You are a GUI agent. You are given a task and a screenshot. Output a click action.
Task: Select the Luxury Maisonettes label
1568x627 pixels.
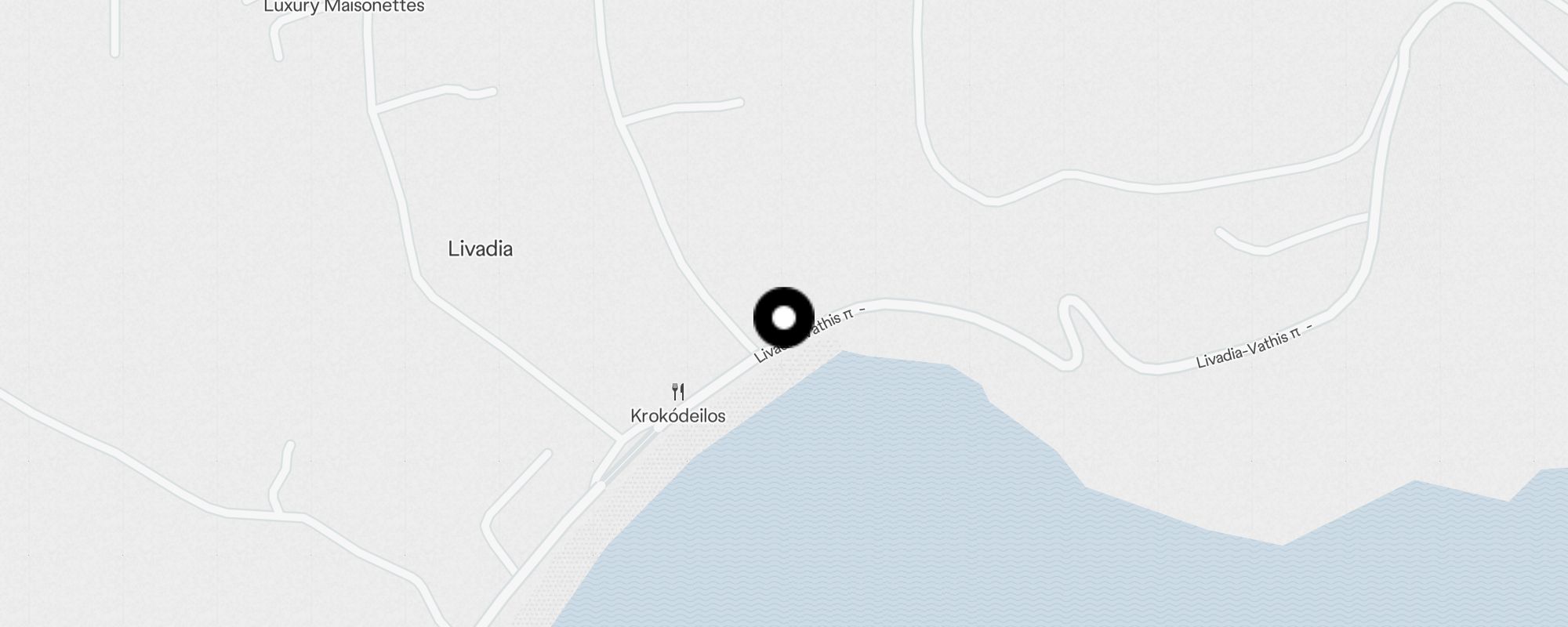(344, 6)
